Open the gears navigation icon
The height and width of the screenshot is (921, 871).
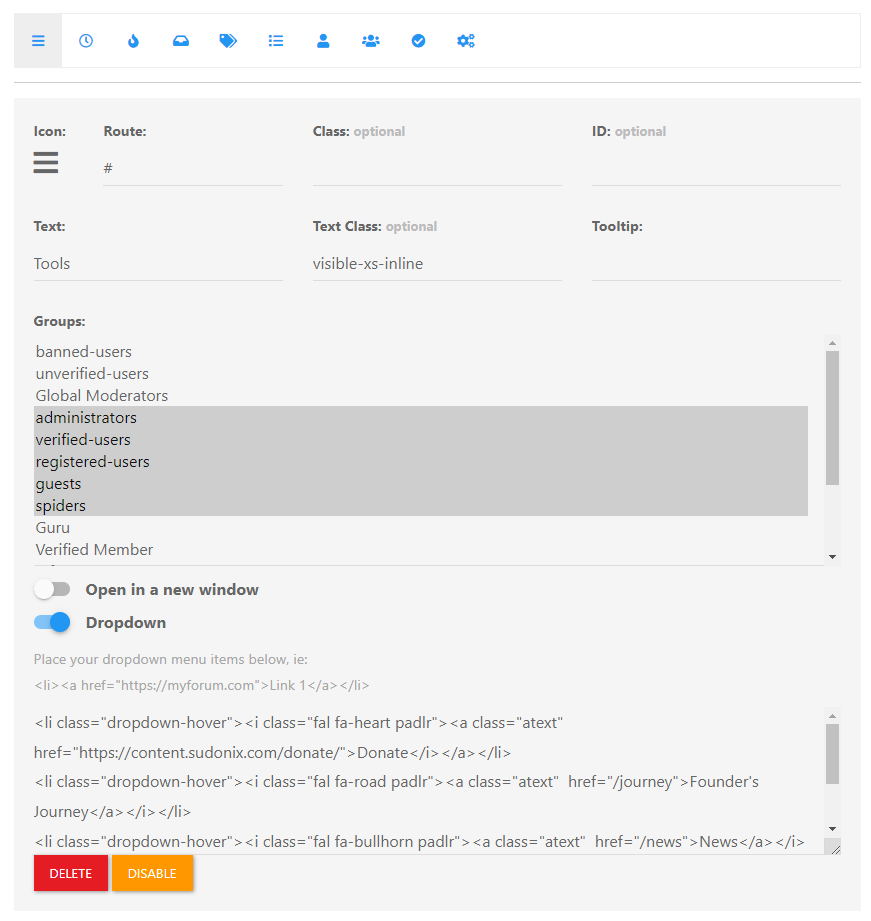click(x=466, y=41)
